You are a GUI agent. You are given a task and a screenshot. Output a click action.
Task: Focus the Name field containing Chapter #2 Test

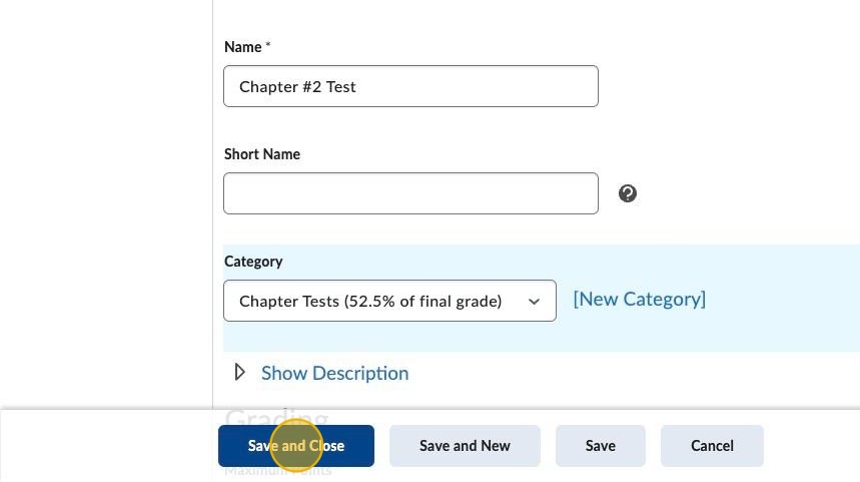pos(410,87)
